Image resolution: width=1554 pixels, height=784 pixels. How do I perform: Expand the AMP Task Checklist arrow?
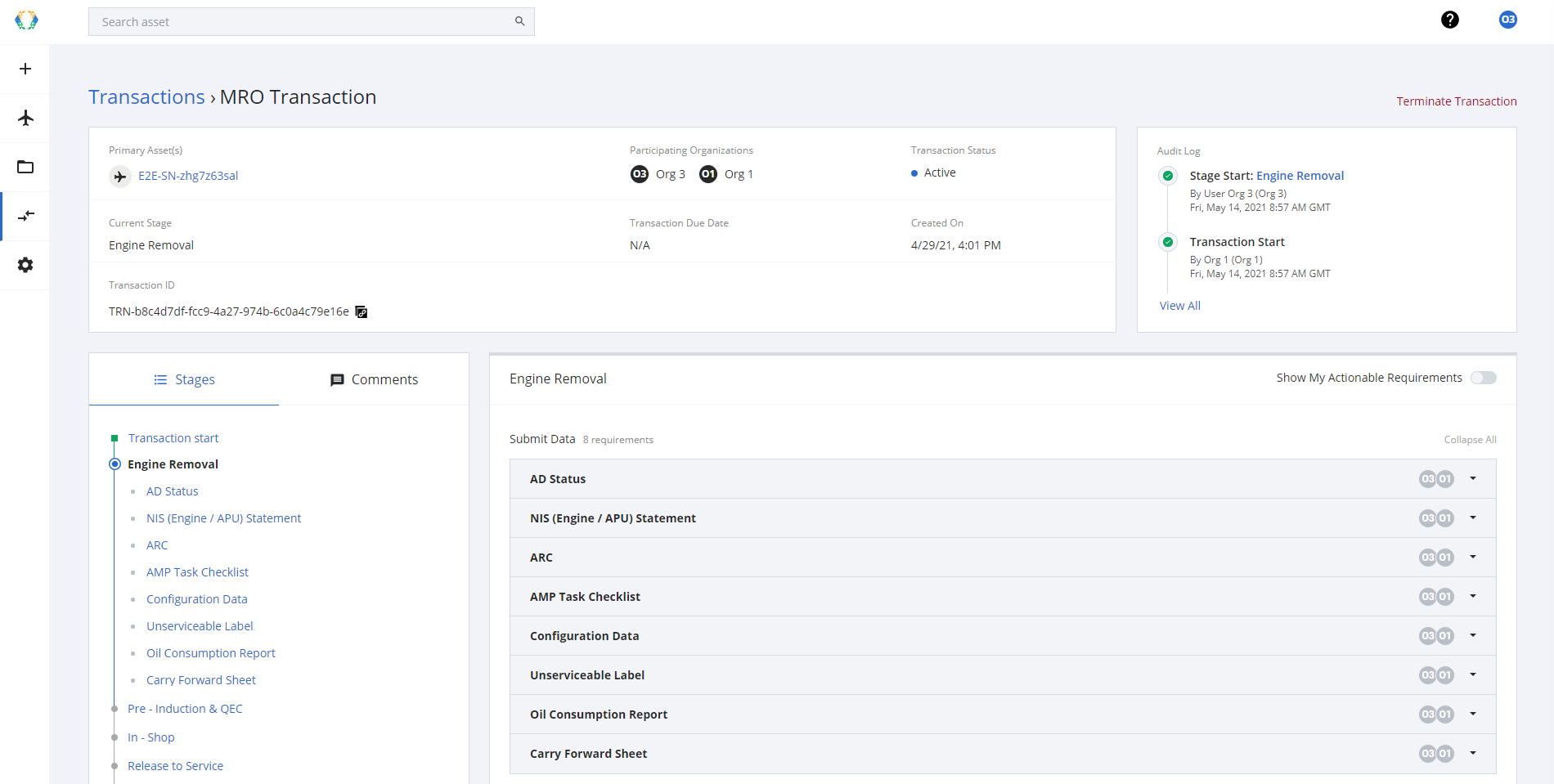pos(1473,596)
